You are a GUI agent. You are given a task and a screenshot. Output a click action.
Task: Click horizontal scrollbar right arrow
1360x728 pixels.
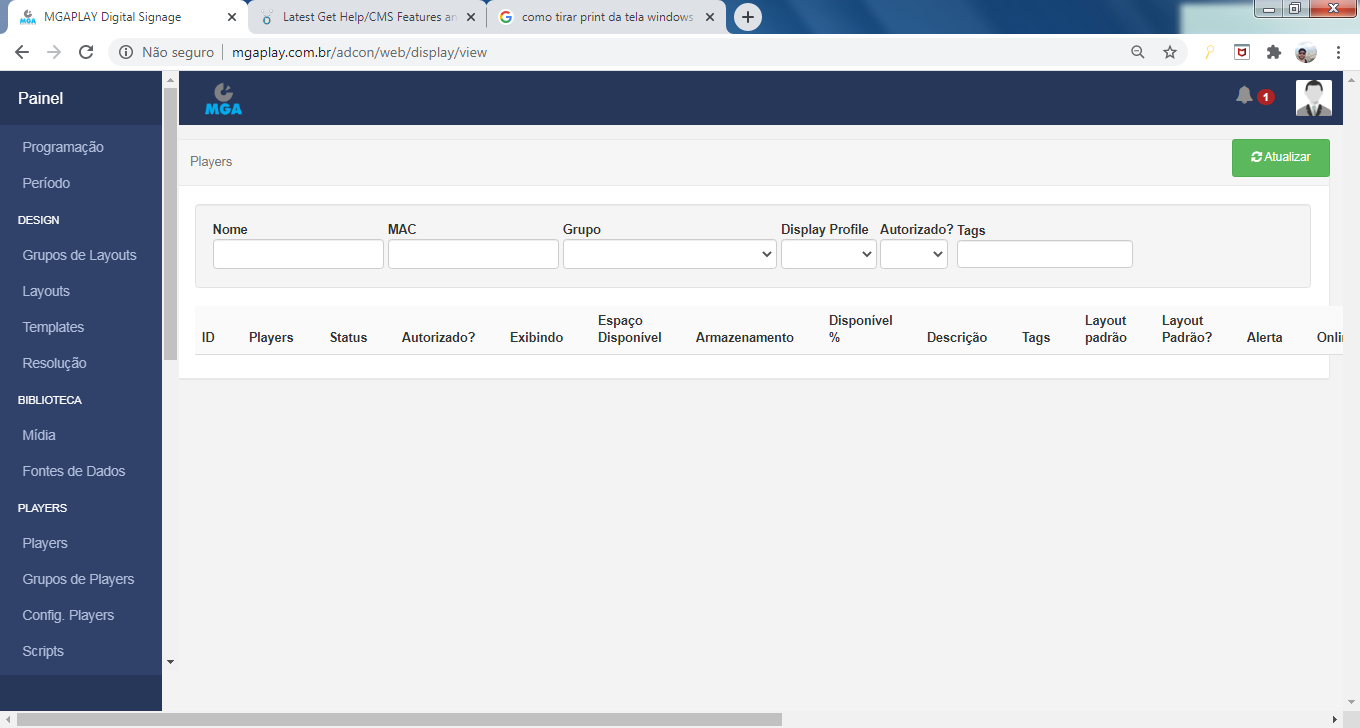tap(1335, 719)
